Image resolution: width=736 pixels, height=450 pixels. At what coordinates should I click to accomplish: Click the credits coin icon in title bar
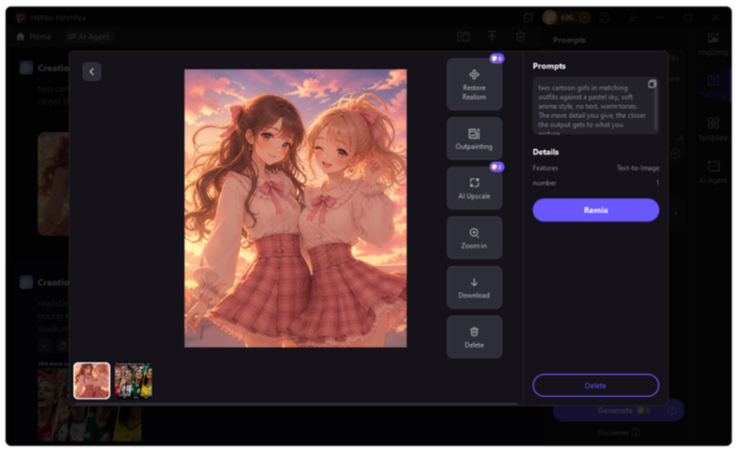point(550,18)
